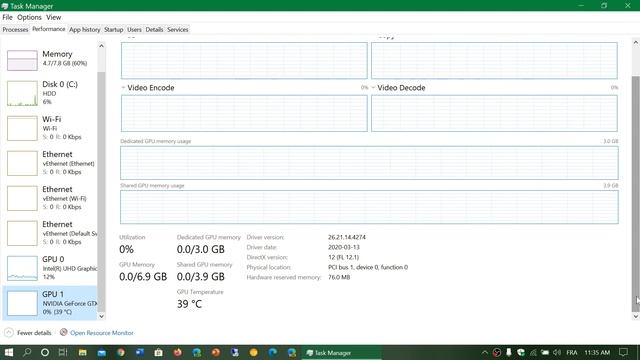The height and width of the screenshot is (360, 640).
Task: Open File Explorer from taskbar
Action: click(82, 352)
